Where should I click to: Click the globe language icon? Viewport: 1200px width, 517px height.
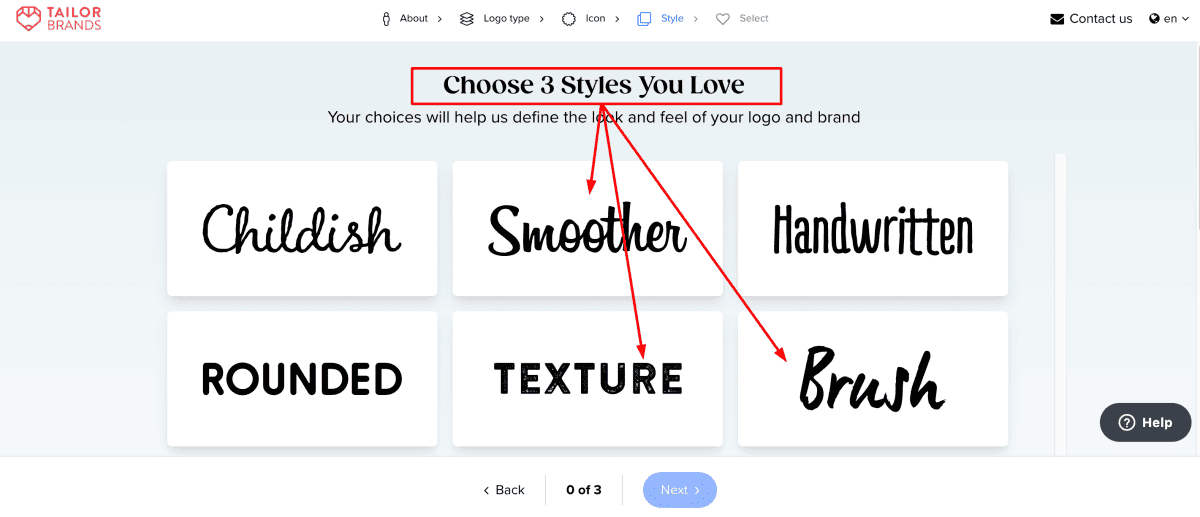pyautogui.click(x=1154, y=19)
